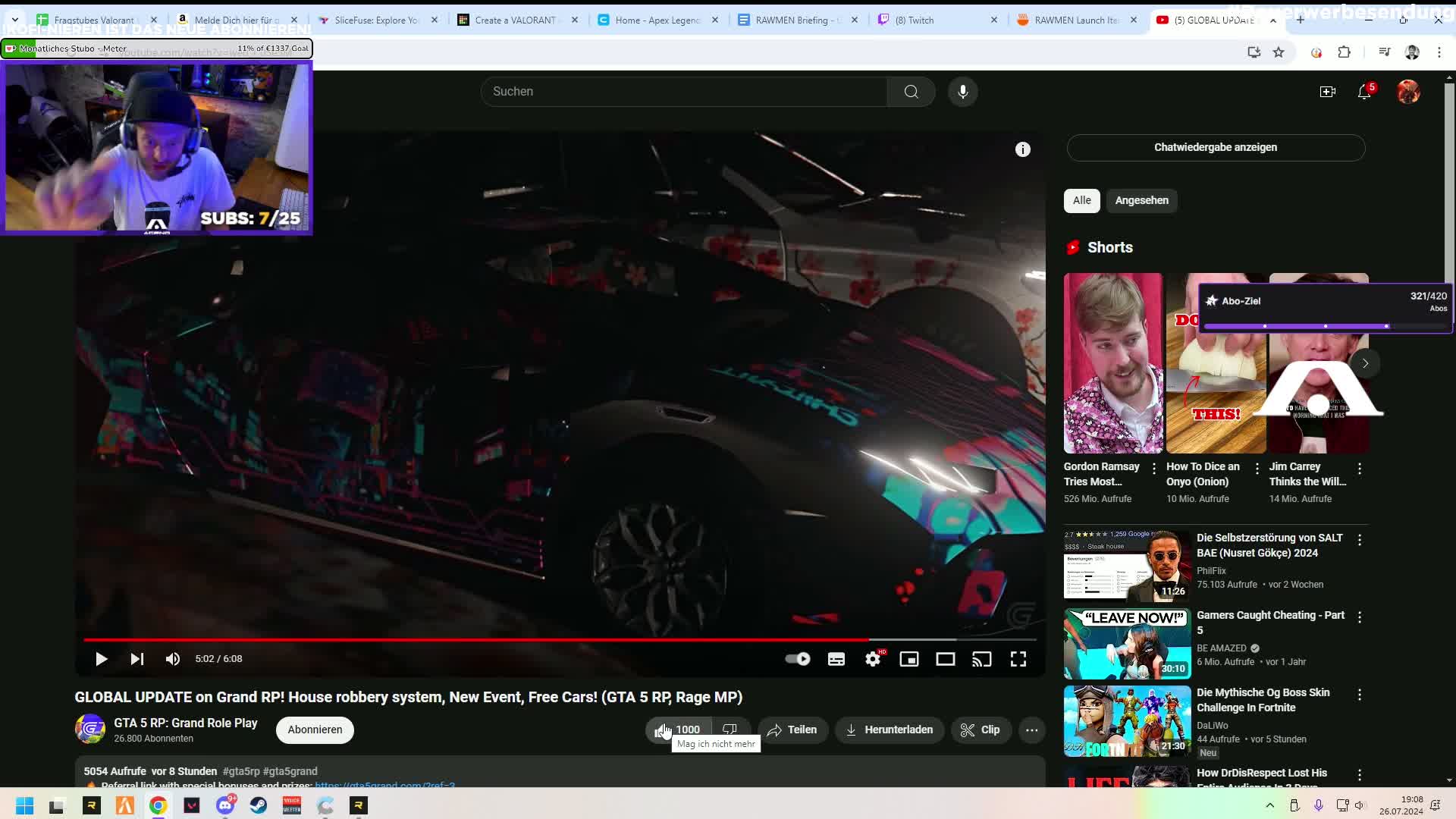Create a Clip of the video
The height and width of the screenshot is (819, 1456).
981,730
